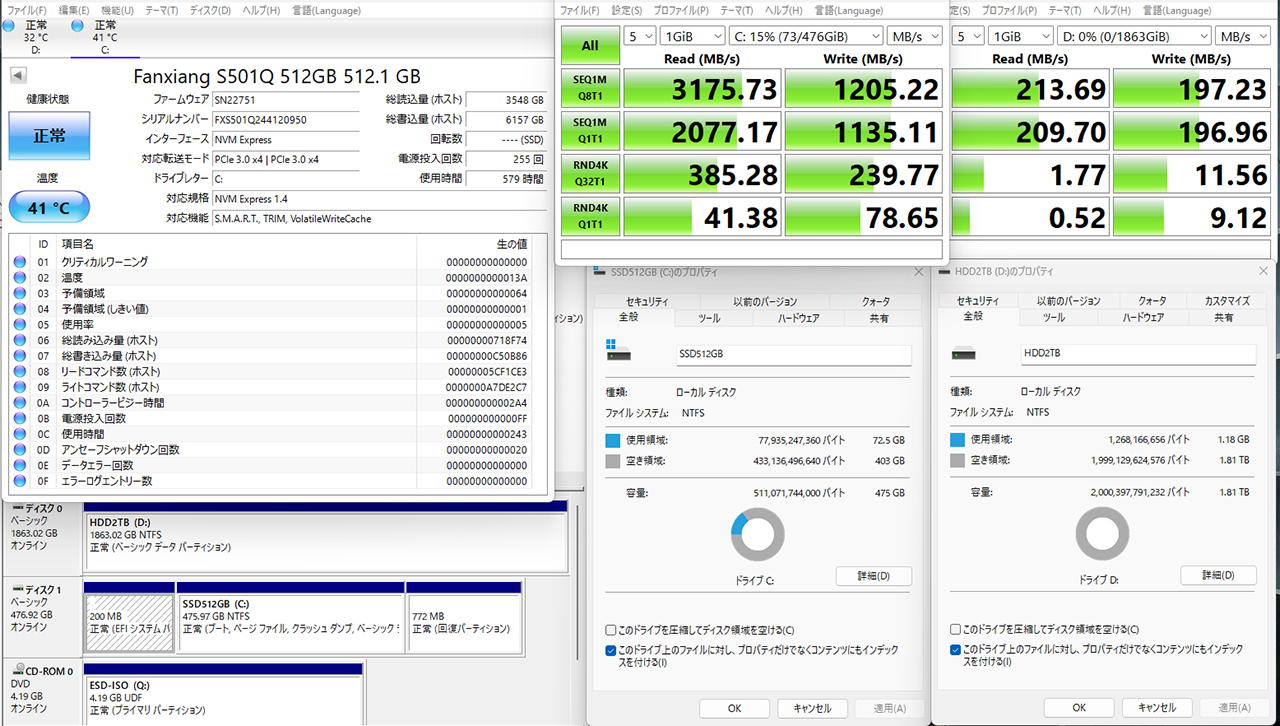Select the D: drive 32 °C status icon

point(9,25)
